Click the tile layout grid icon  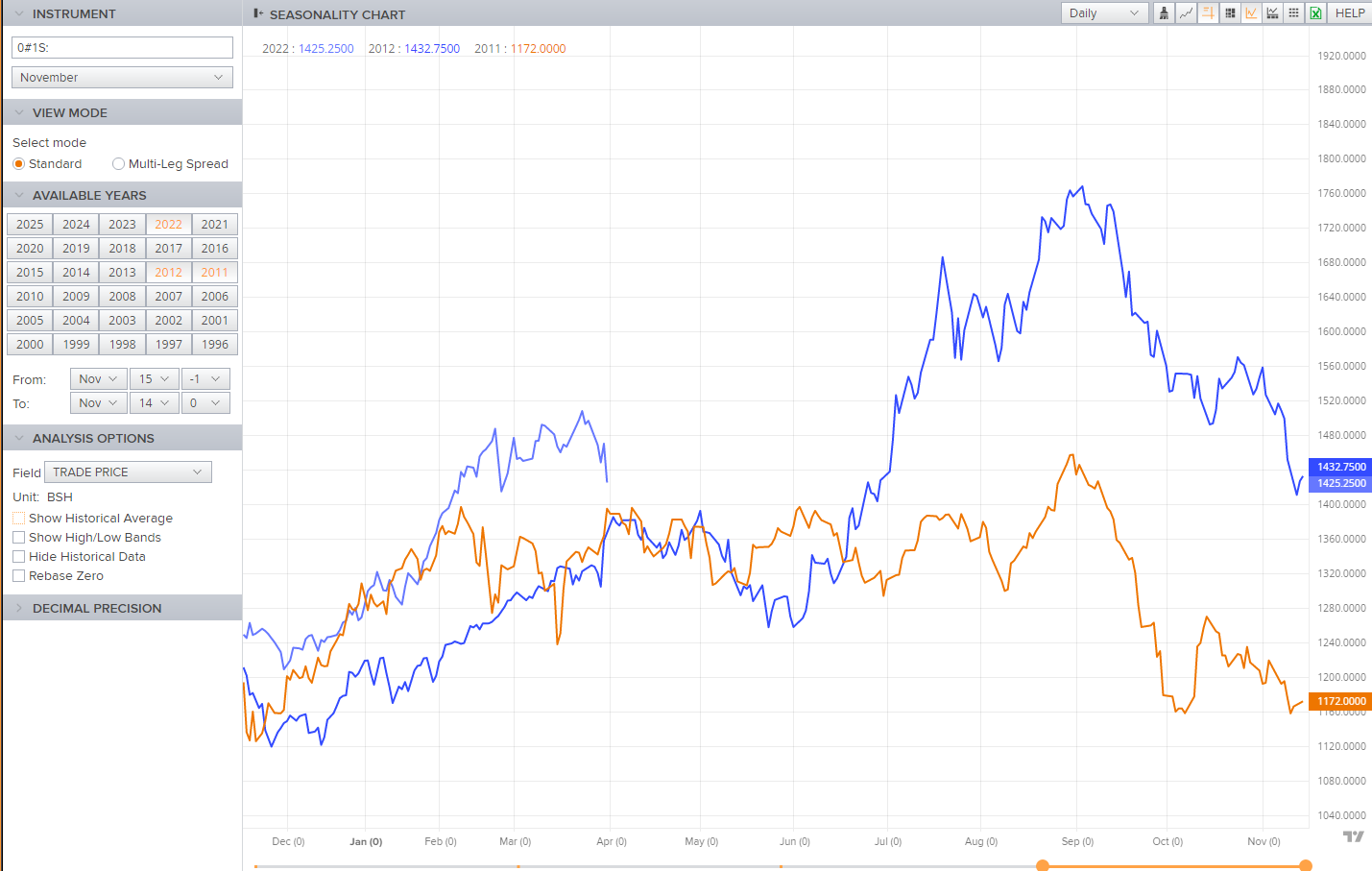[1230, 13]
